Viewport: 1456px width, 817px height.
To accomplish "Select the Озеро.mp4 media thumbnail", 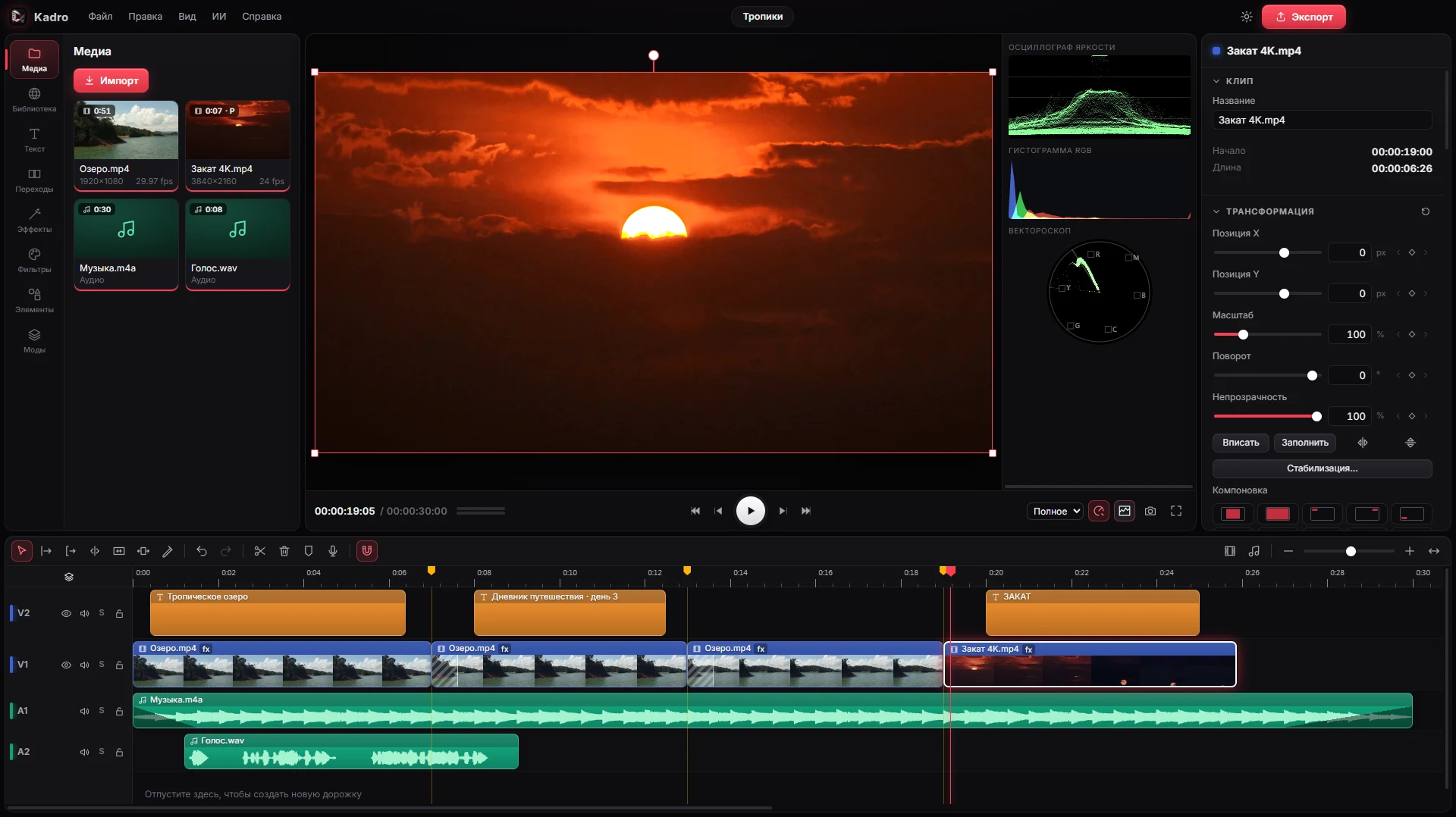I will tap(126, 145).
